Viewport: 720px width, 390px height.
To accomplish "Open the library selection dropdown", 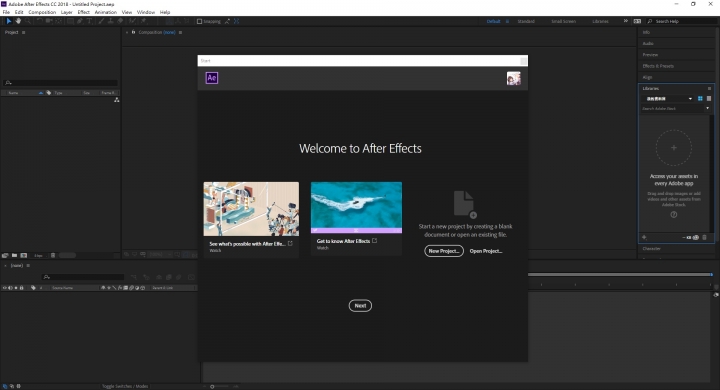I will tap(668, 99).
